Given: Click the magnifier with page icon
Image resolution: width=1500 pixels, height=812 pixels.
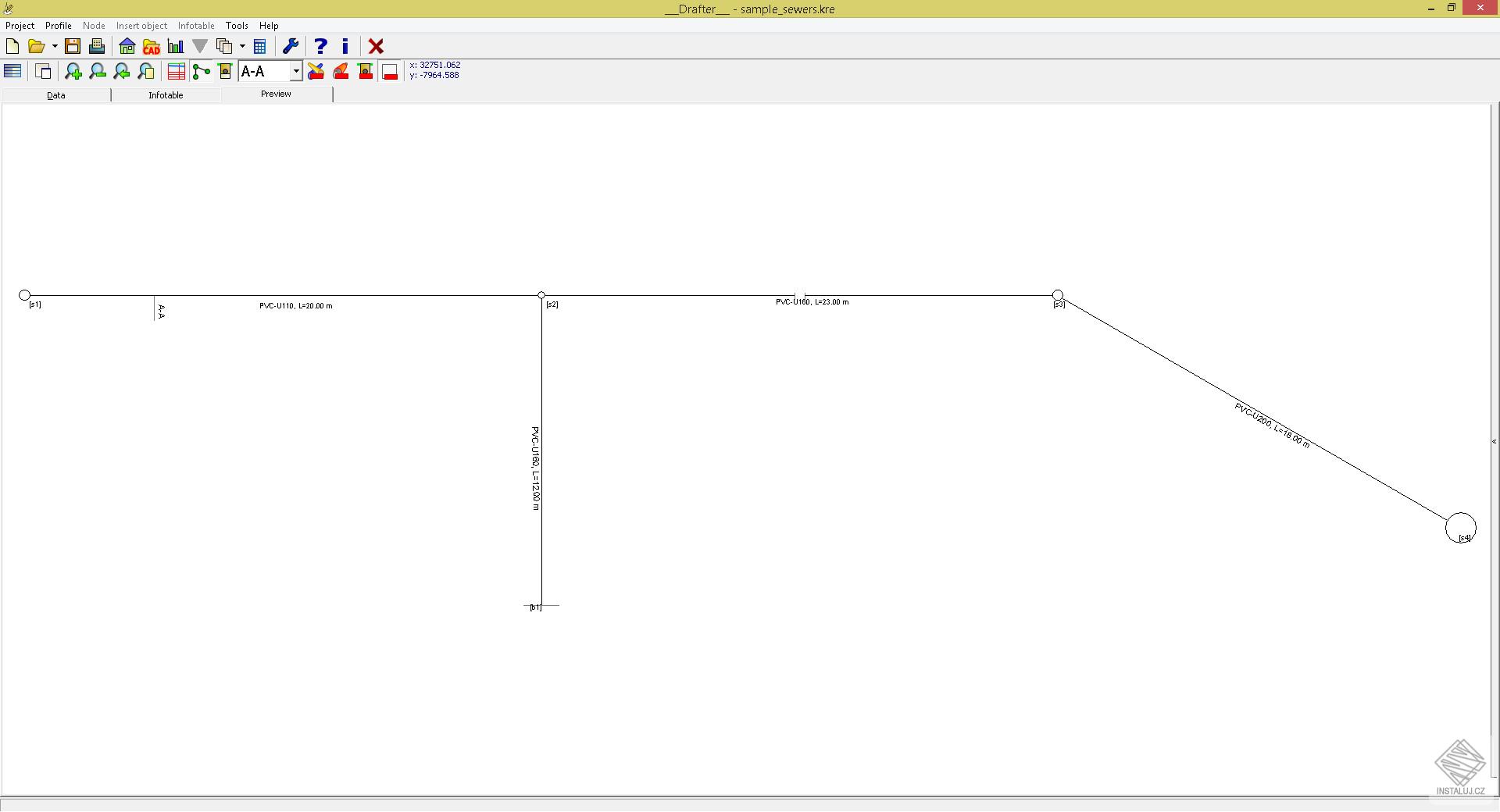Looking at the screenshot, I should point(146,71).
